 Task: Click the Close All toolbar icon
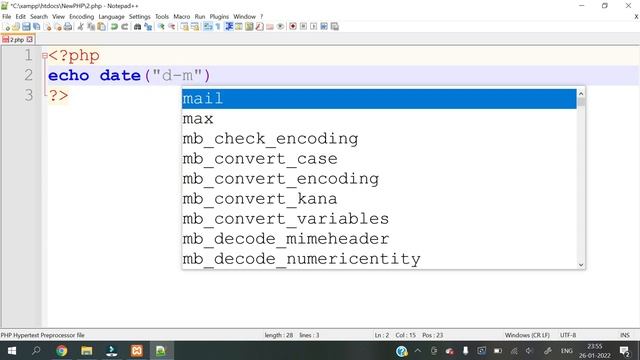[58, 27]
